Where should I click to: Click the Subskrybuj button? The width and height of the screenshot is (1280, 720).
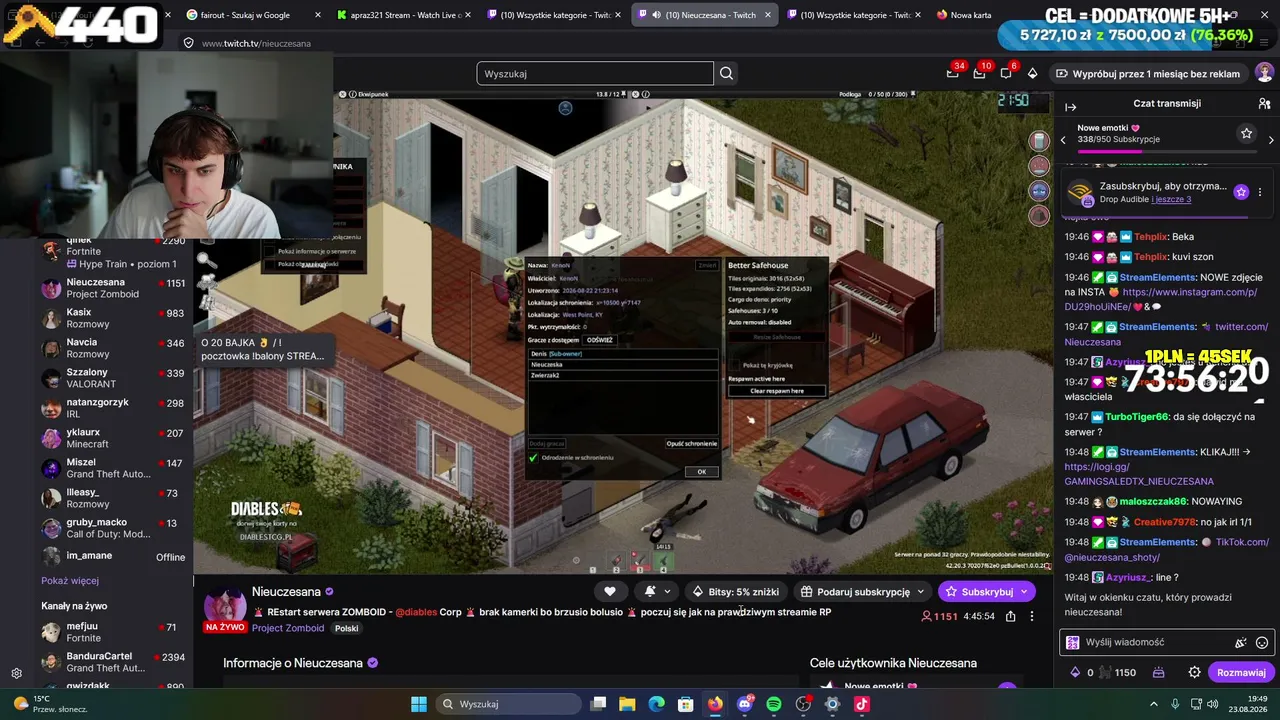[x=986, y=591]
